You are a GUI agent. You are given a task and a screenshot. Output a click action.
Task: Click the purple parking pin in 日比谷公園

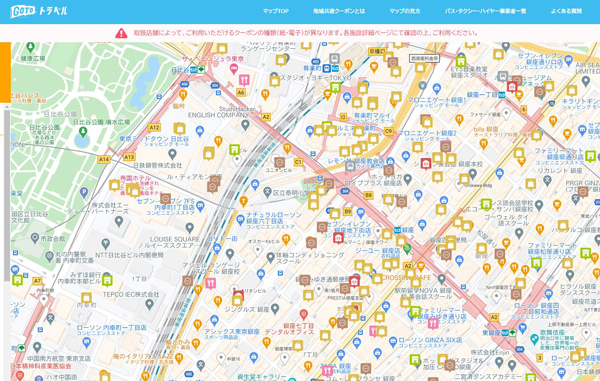[84, 193]
